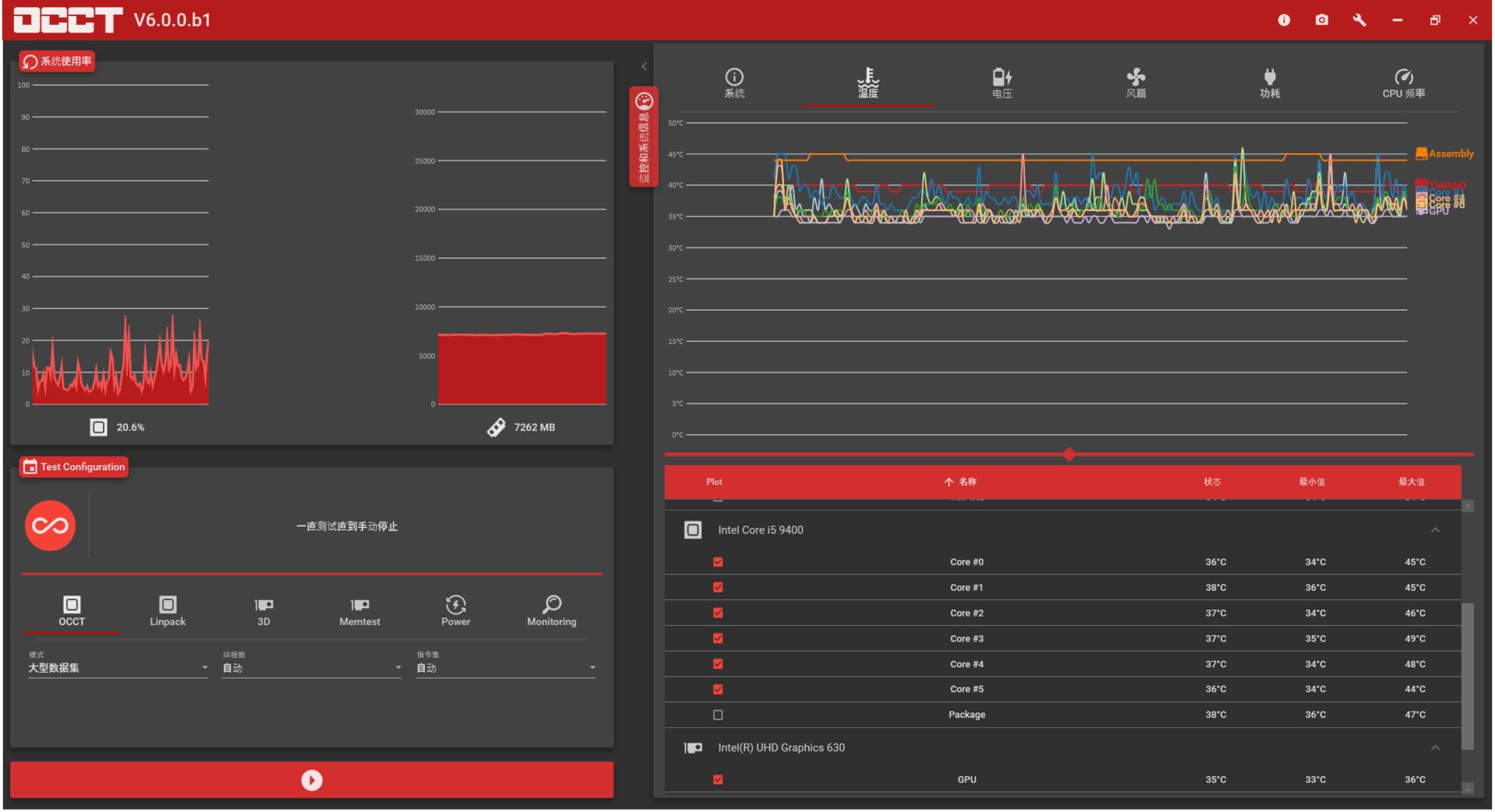The image size is (1495, 812).
Task: Sort the table by 名称 column header
Action: tap(966, 482)
